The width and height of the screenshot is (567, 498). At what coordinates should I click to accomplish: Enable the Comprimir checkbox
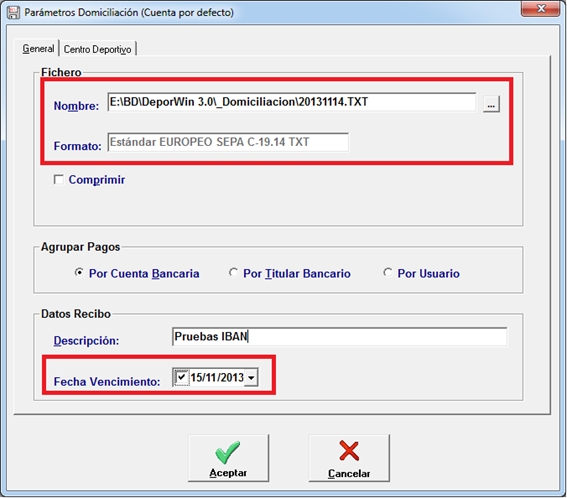(59, 179)
